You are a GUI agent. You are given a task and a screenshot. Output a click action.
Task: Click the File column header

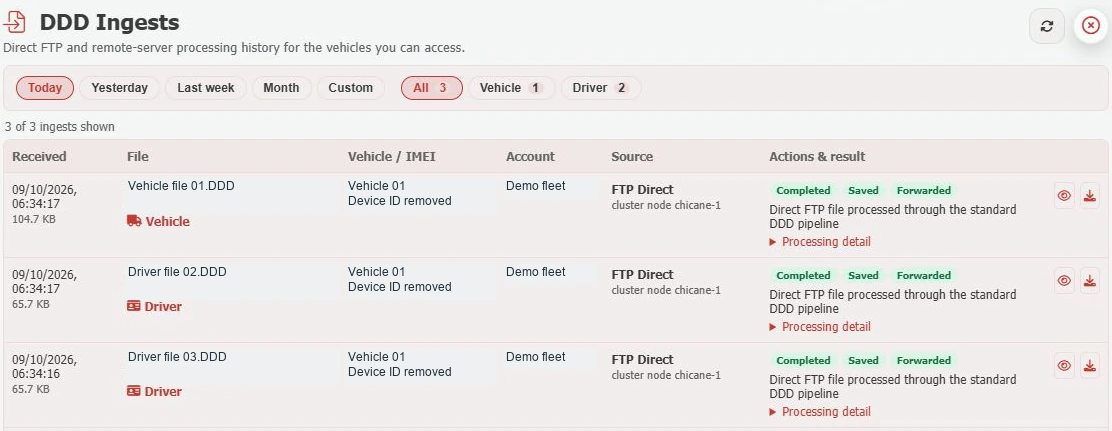138,157
